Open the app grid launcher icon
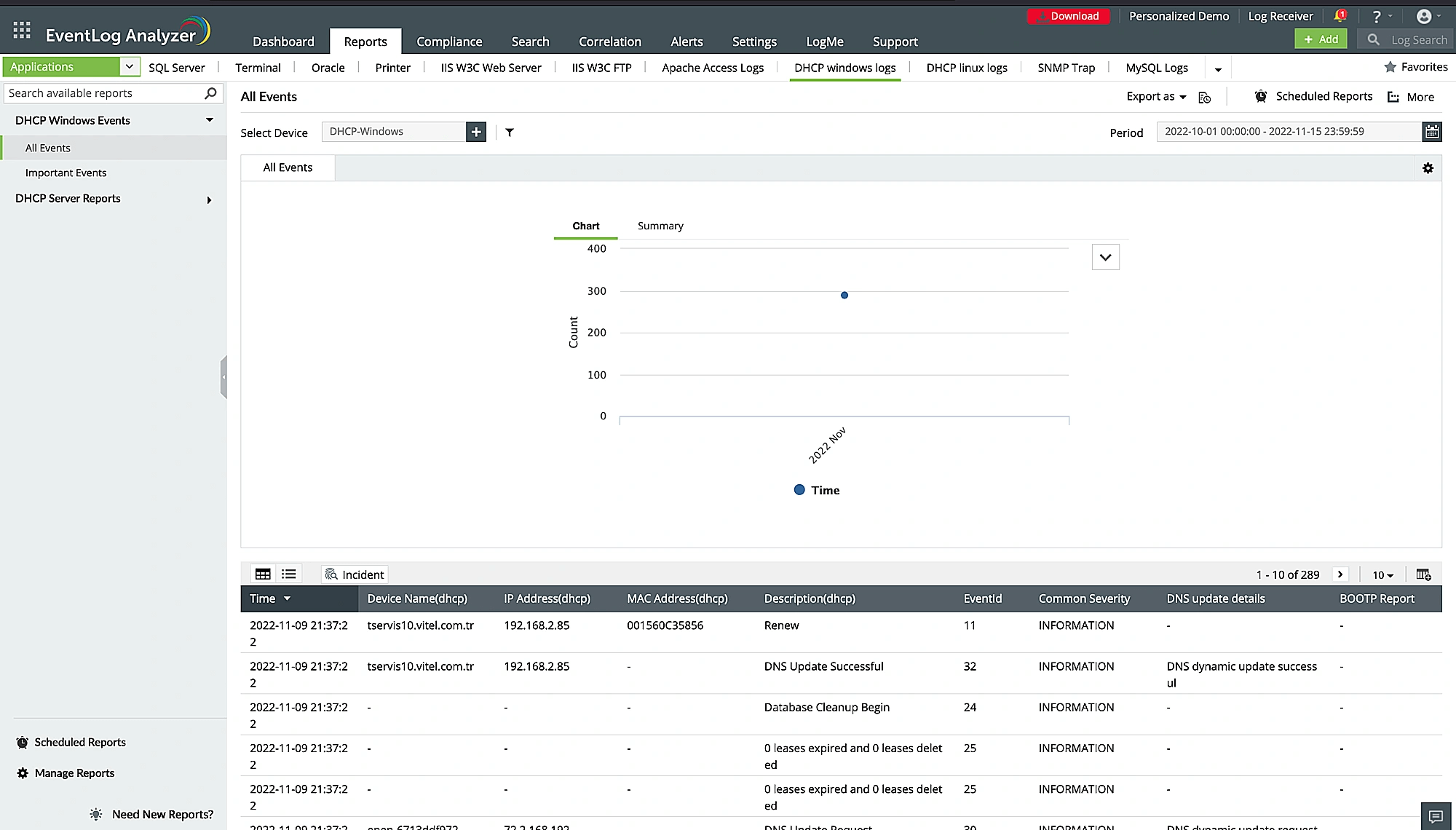 pos(22,30)
